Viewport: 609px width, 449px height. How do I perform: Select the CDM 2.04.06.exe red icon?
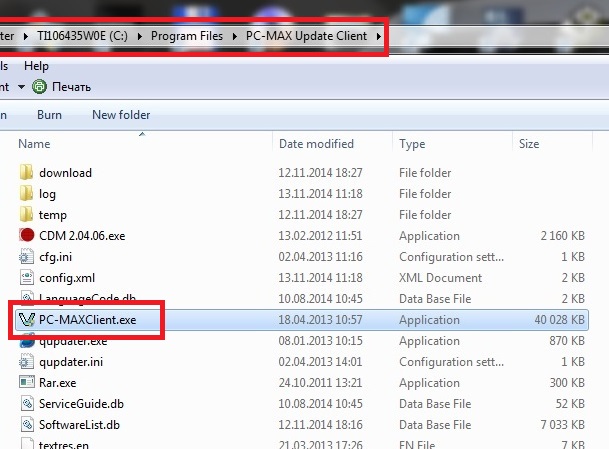coord(27,235)
